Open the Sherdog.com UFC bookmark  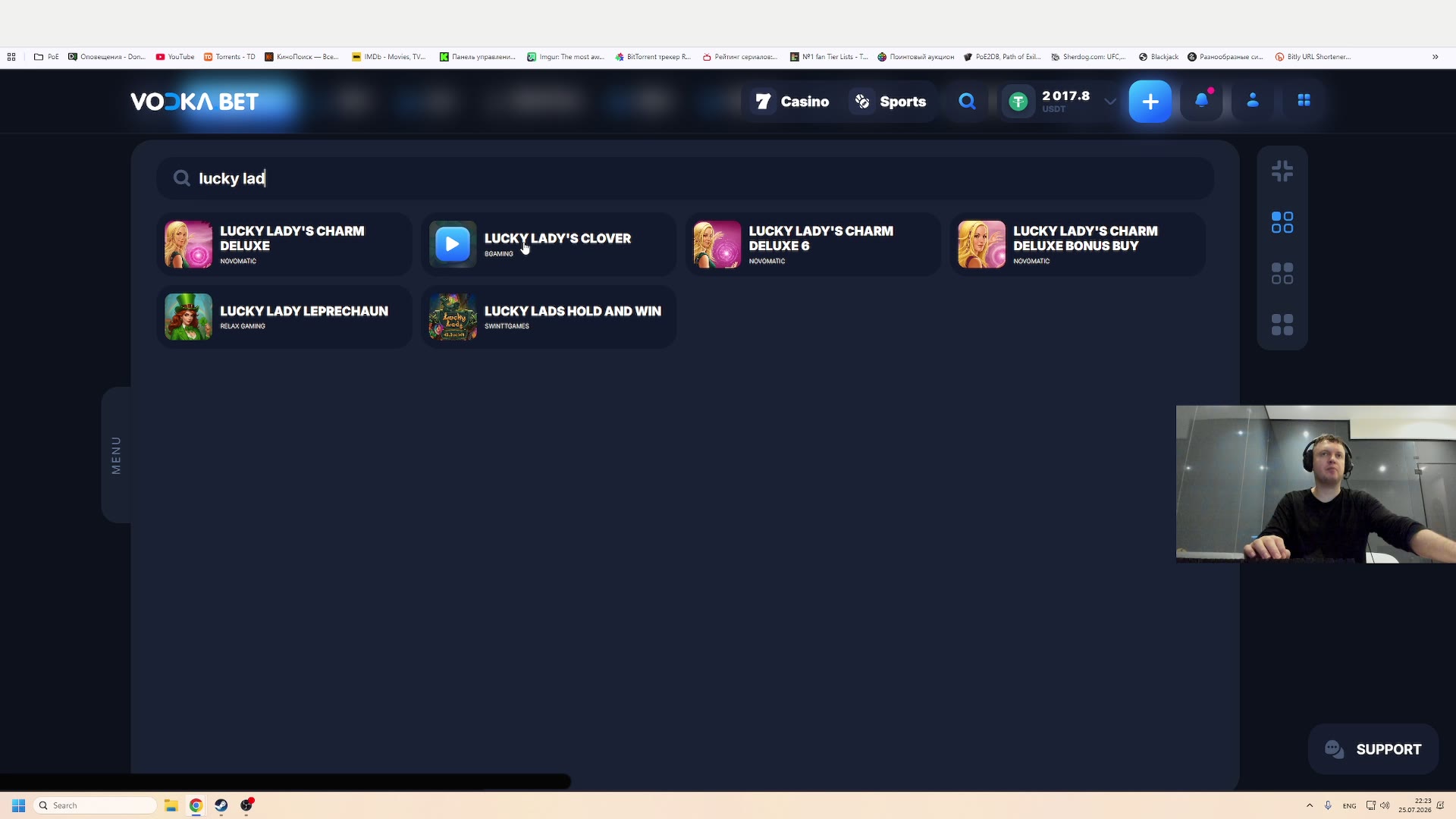(x=1089, y=57)
